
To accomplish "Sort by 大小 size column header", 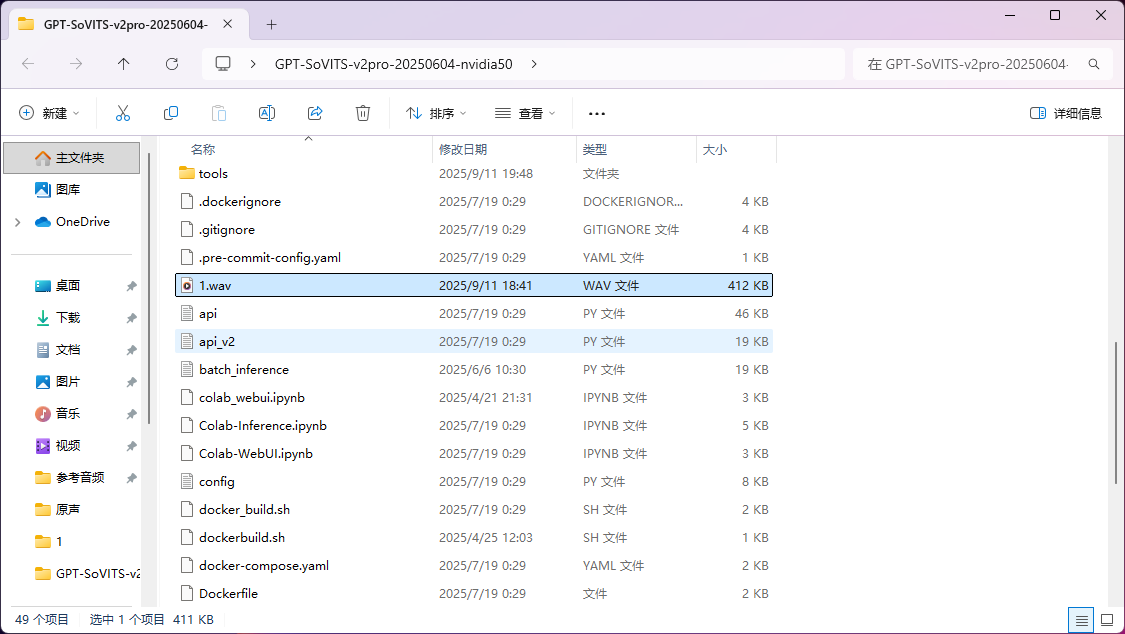I will point(715,149).
